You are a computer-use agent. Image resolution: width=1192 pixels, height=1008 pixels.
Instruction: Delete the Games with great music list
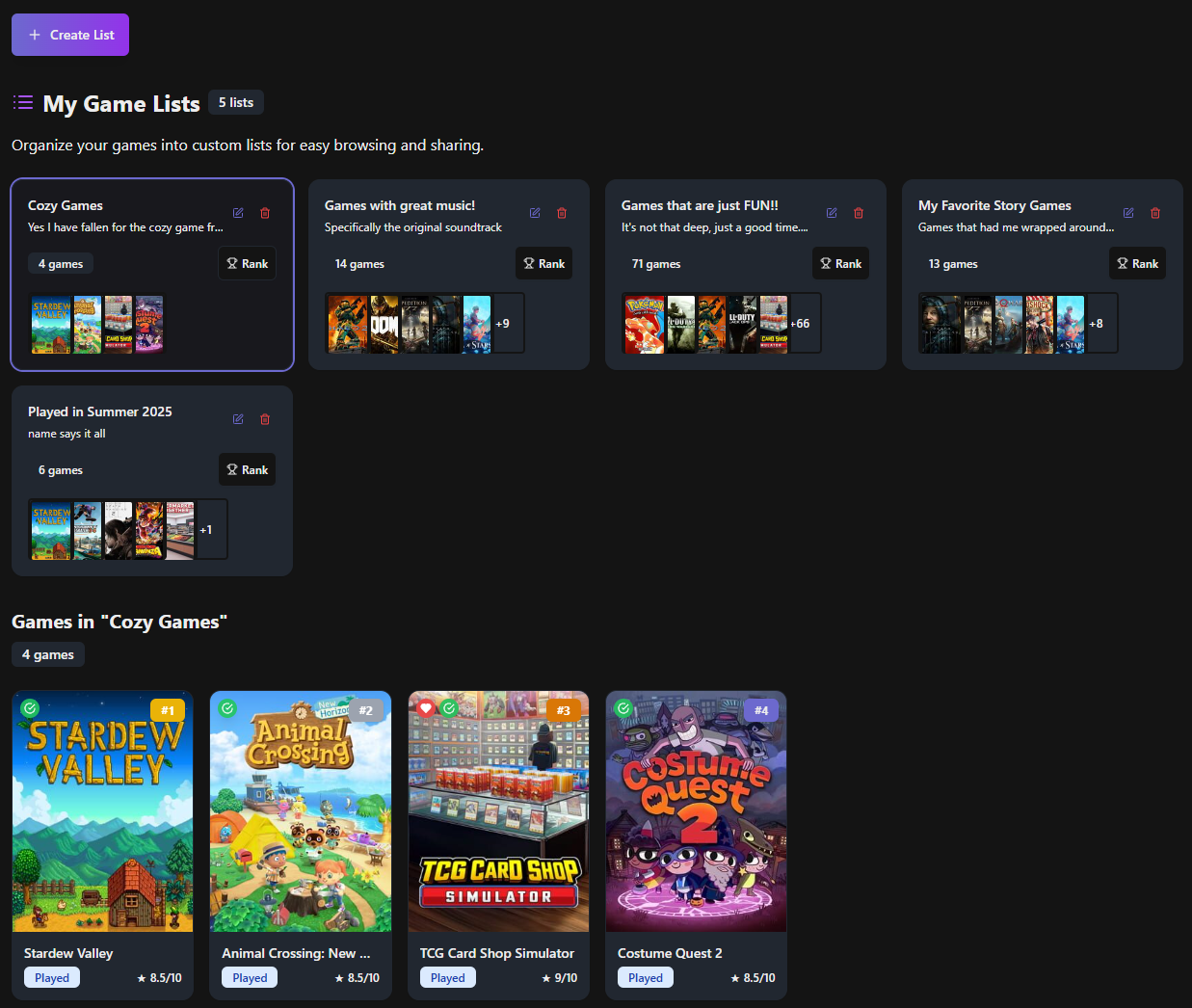[x=562, y=213]
